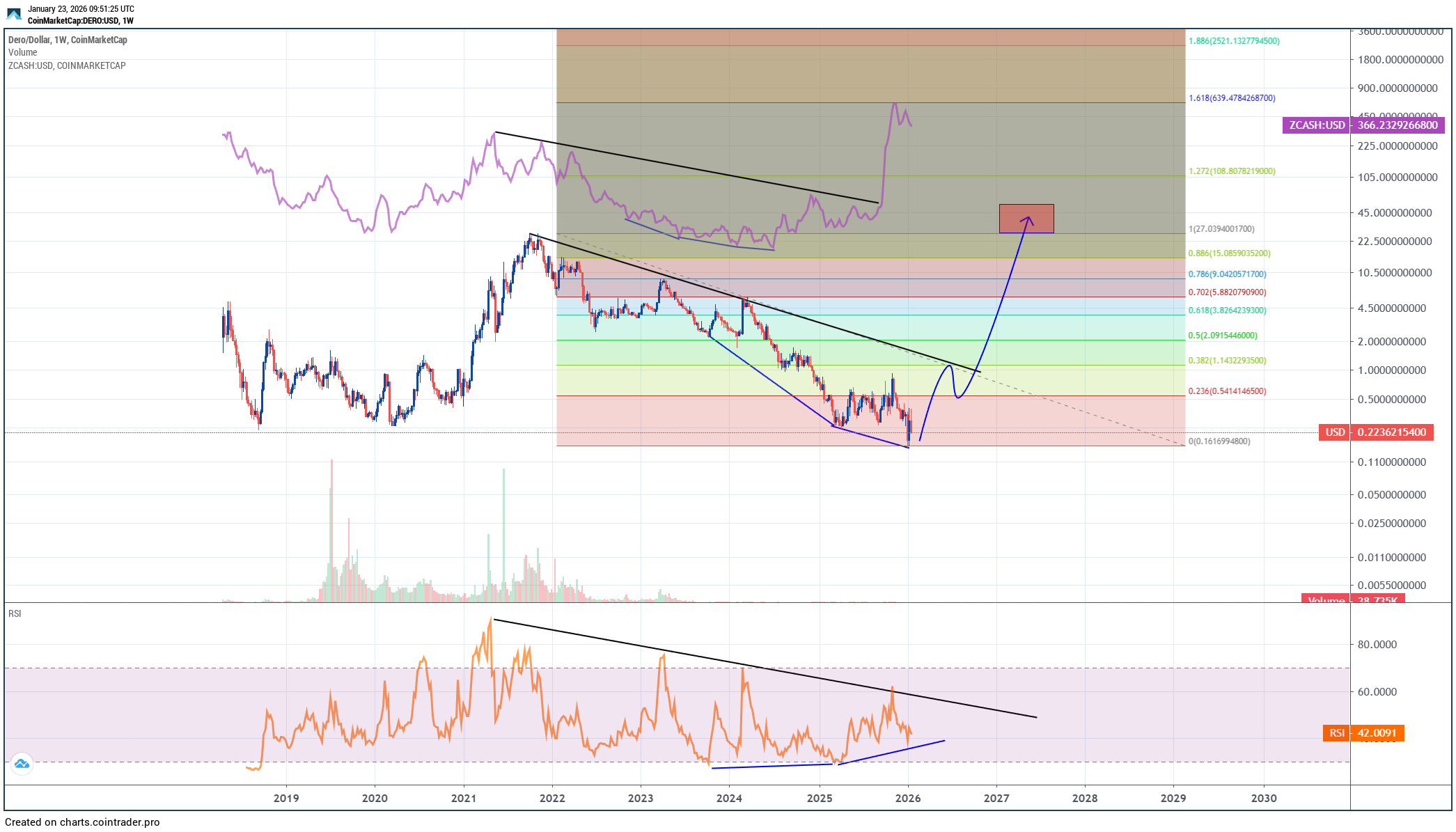This screenshot has height=832, width=1456.
Task: Click the CoinMarketCap:DERO:USD header text
Action: pos(80,21)
